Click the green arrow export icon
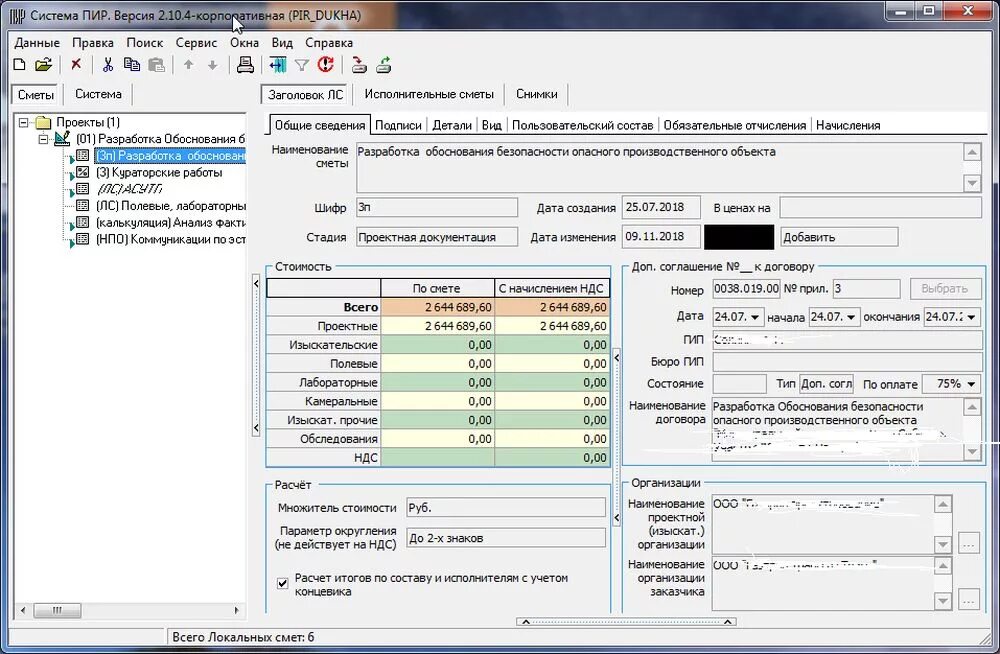This screenshot has width=1000, height=654. (384, 64)
